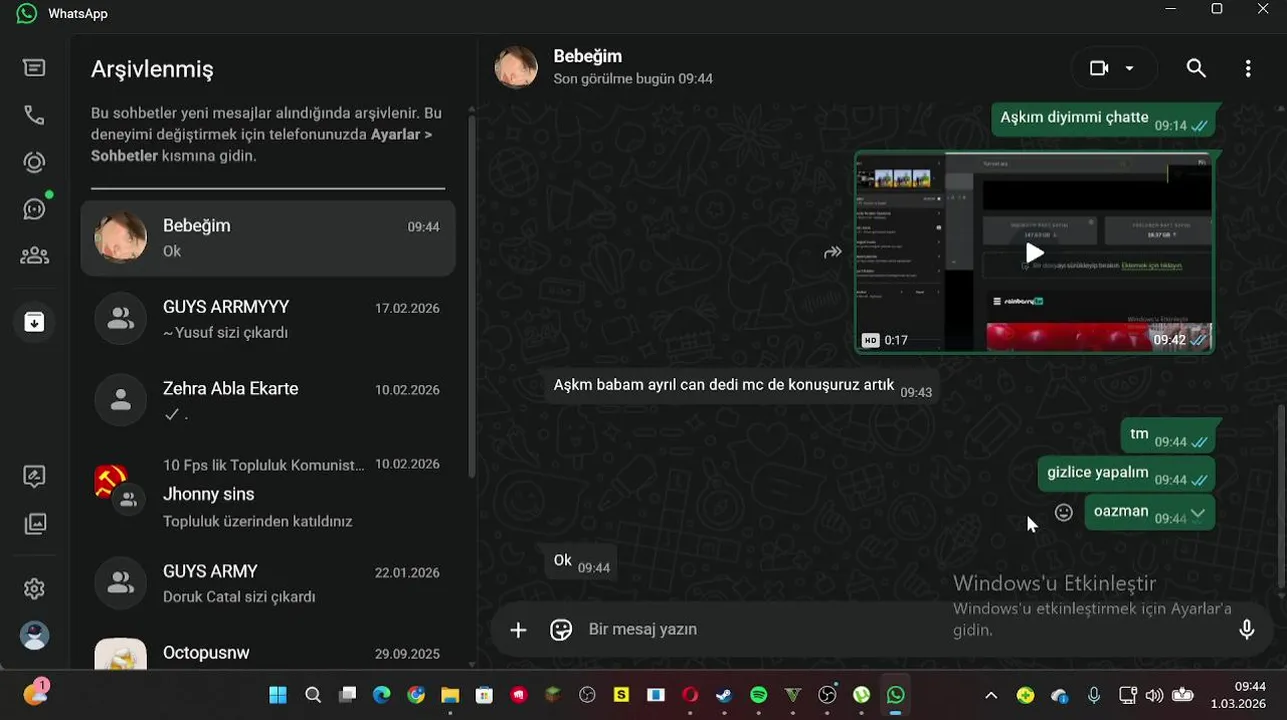Click the conversation scrollbar
1287x720 pixels.
[1281, 498]
